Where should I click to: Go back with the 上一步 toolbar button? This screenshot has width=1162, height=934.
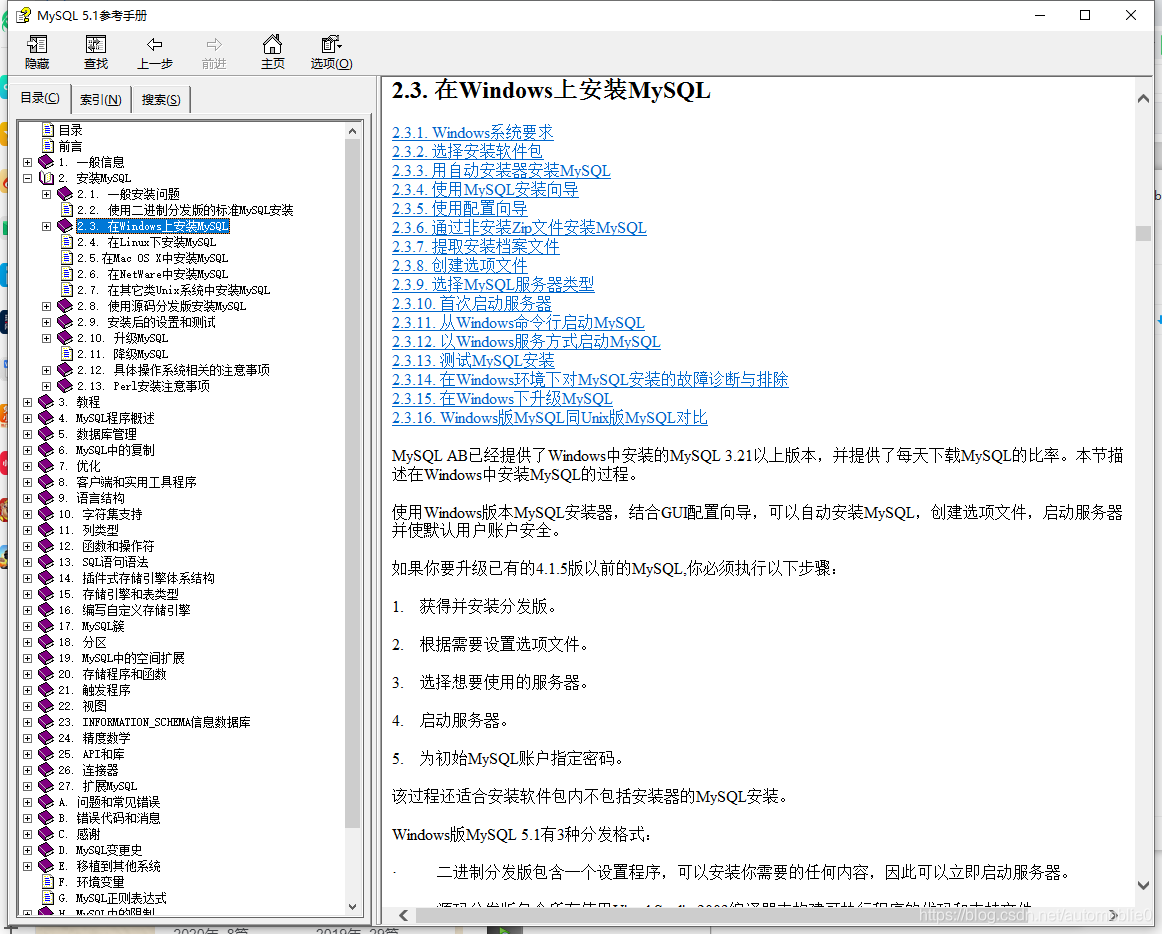(x=155, y=53)
